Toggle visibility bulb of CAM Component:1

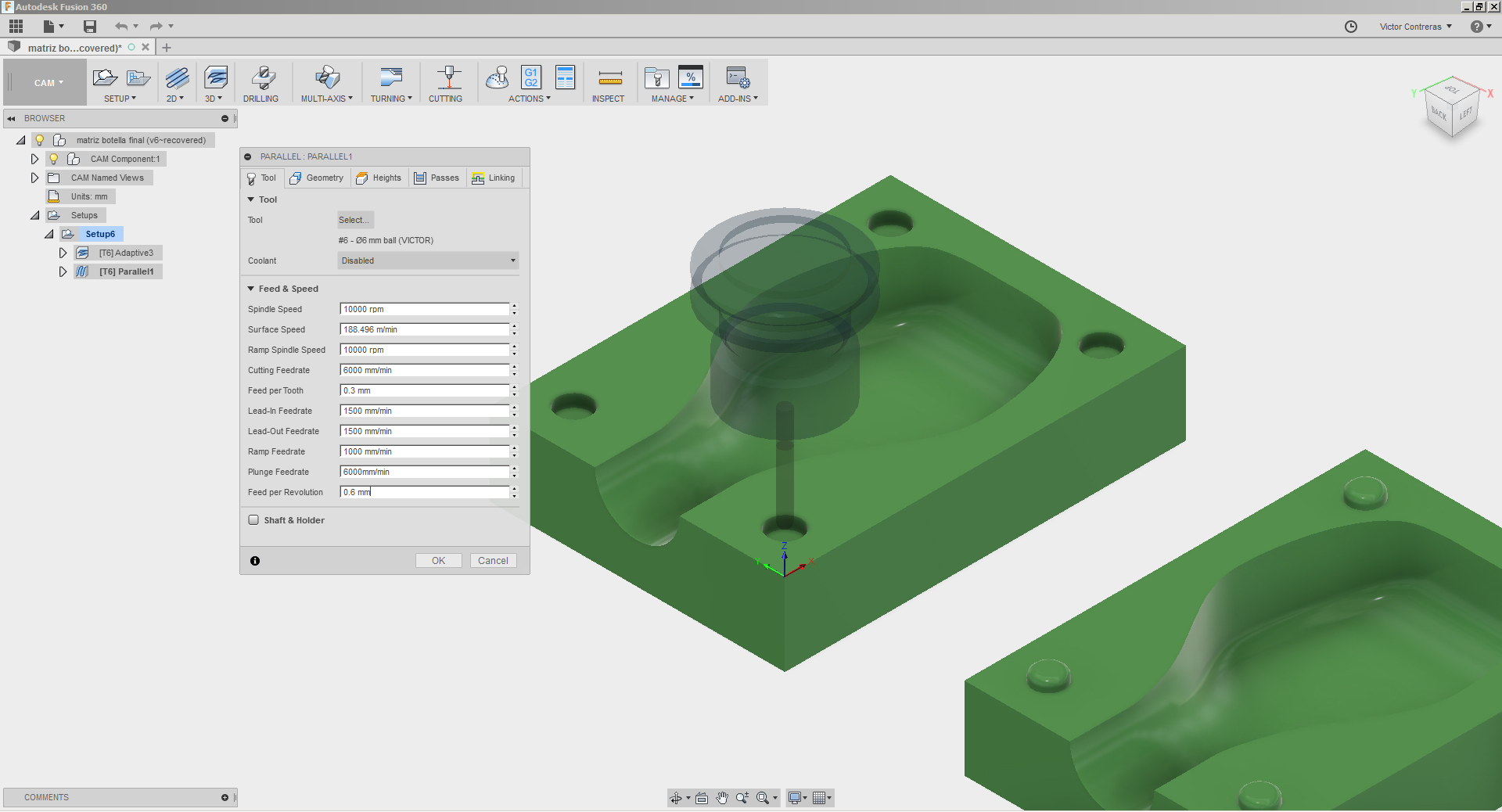[x=53, y=159]
